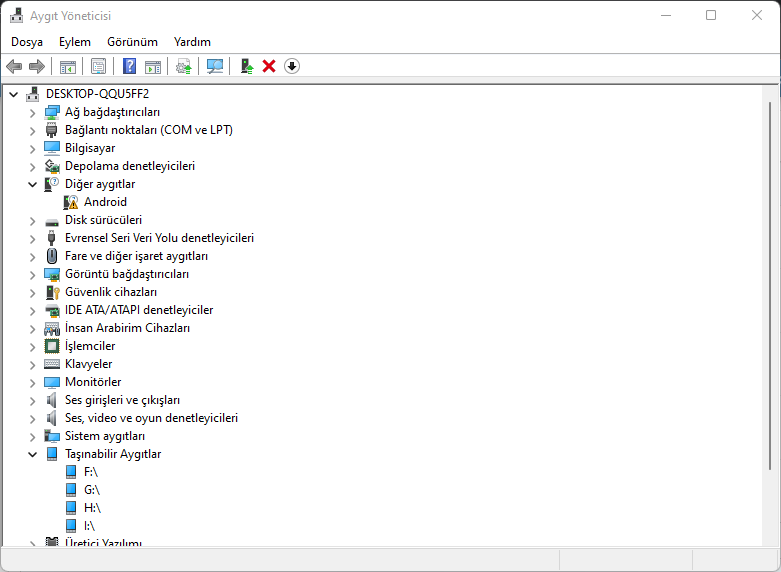Click the Android warning device icon
This screenshot has height=572, width=781.
(71, 202)
